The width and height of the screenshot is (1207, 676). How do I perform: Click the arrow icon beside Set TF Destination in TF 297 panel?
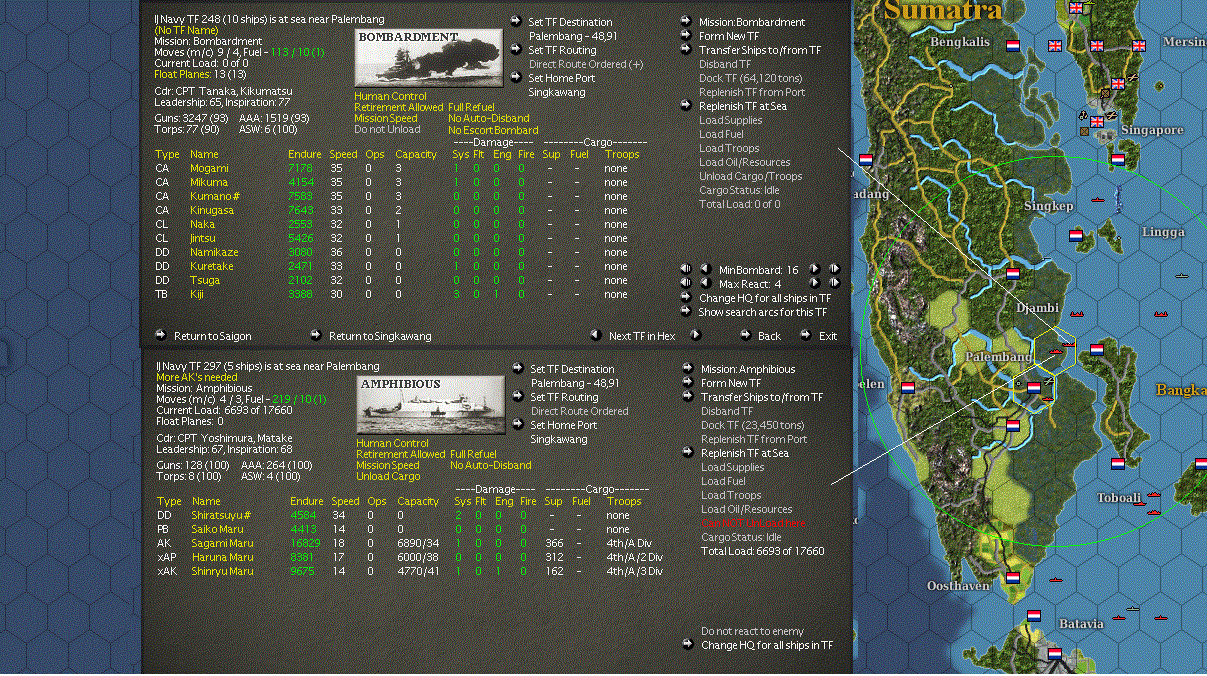[x=517, y=368]
